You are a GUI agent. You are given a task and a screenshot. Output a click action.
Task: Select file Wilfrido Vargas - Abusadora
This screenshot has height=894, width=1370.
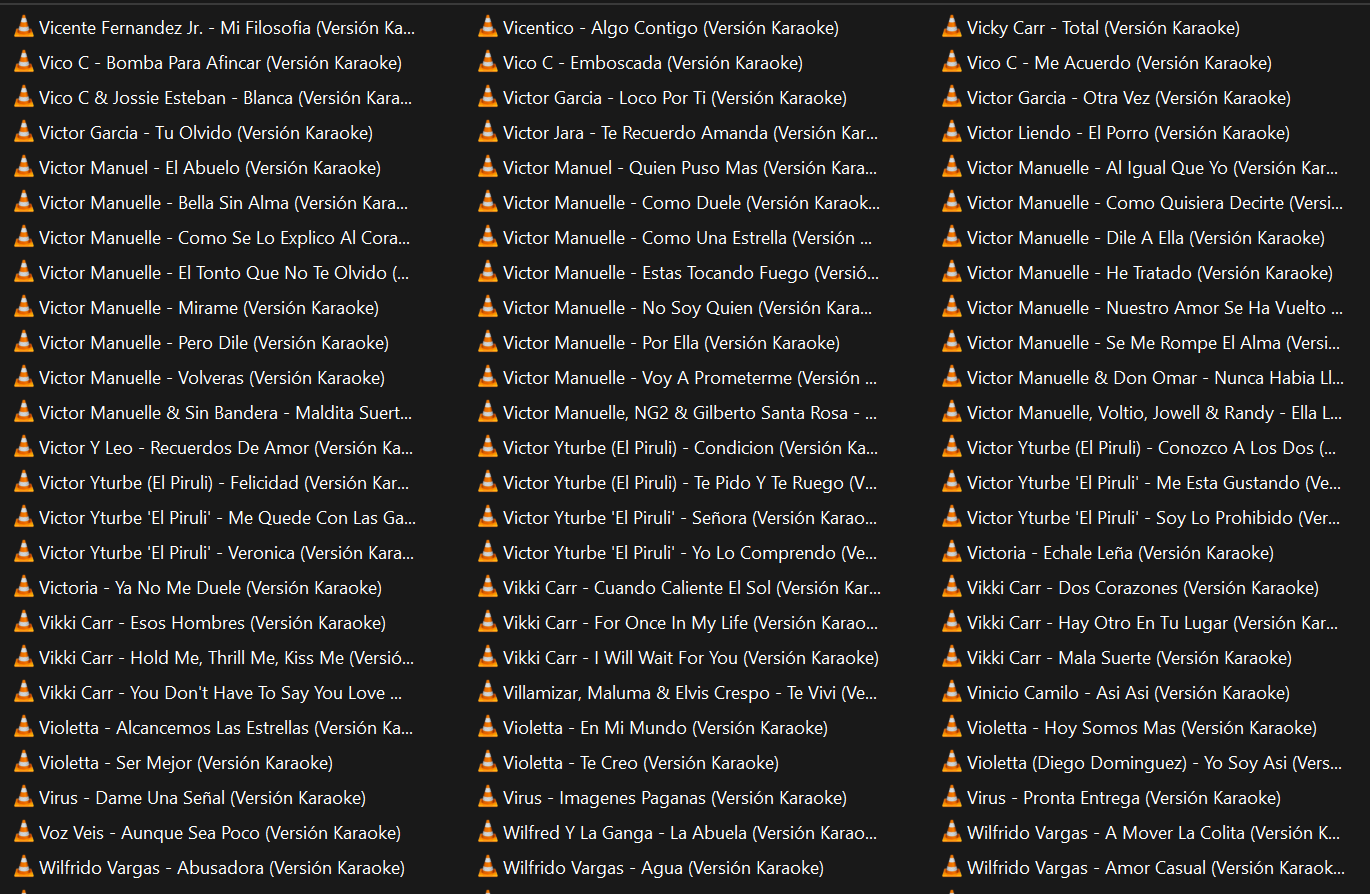[x=210, y=868]
